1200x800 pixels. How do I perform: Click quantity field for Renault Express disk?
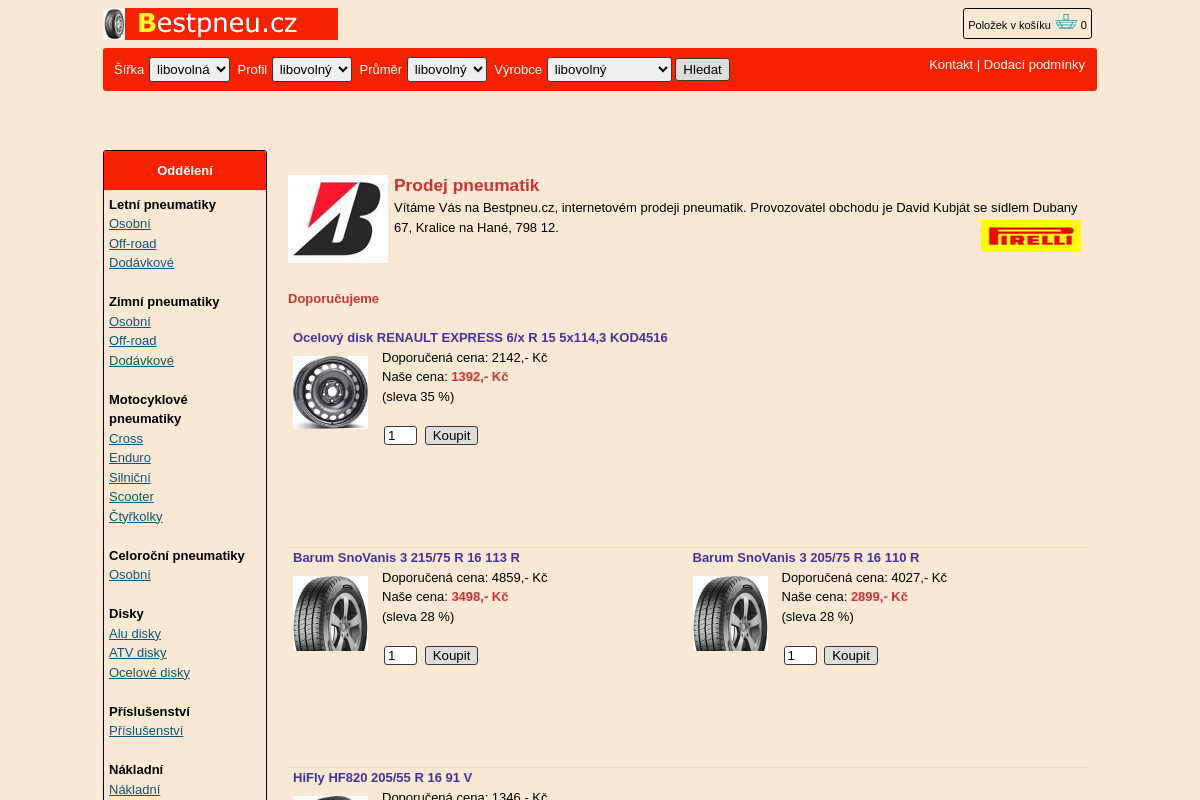(x=400, y=436)
